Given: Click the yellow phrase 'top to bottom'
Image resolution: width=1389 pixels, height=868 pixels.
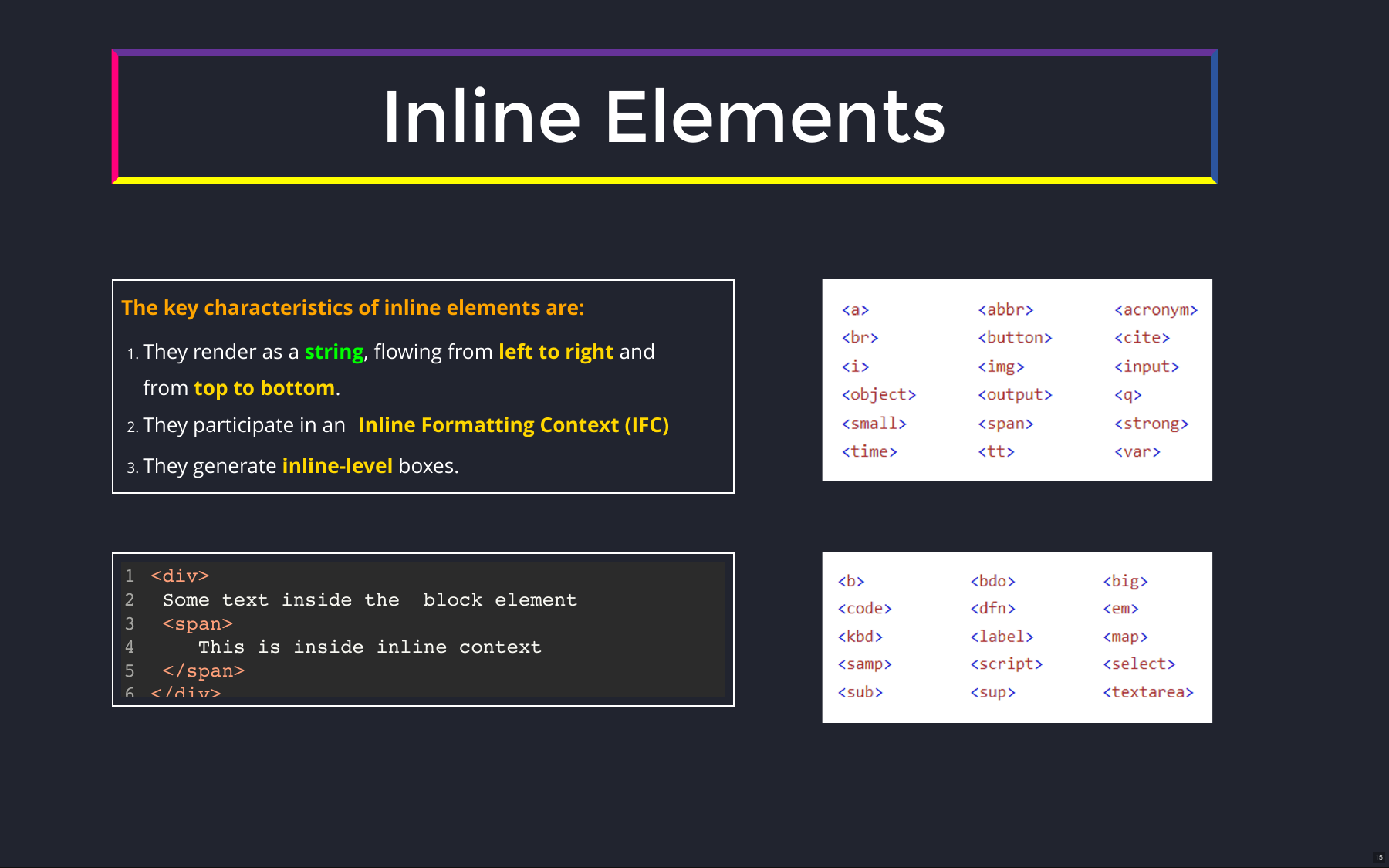Looking at the screenshot, I should [264, 388].
